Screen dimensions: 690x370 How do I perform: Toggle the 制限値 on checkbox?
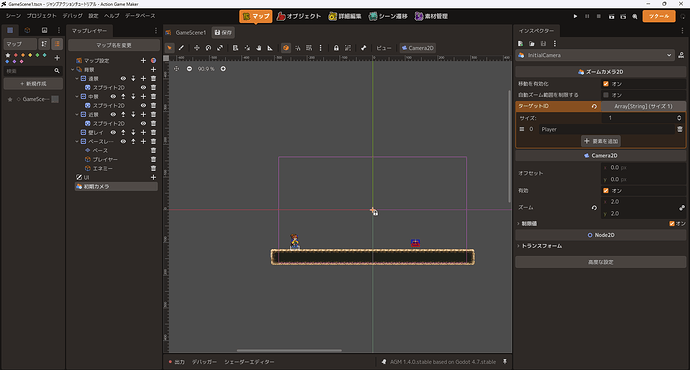click(x=672, y=223)
